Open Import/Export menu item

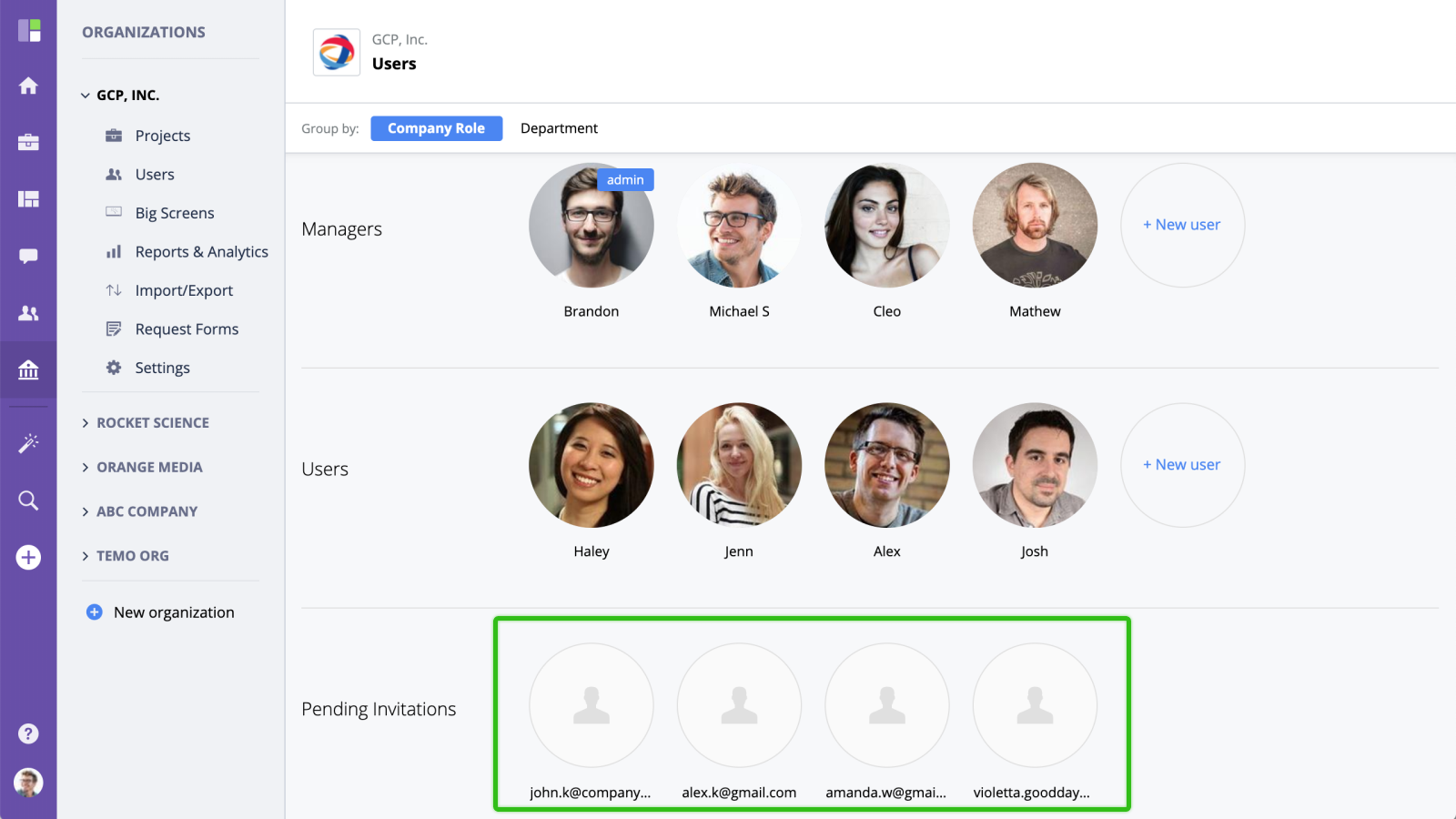[x=184, y=290]
